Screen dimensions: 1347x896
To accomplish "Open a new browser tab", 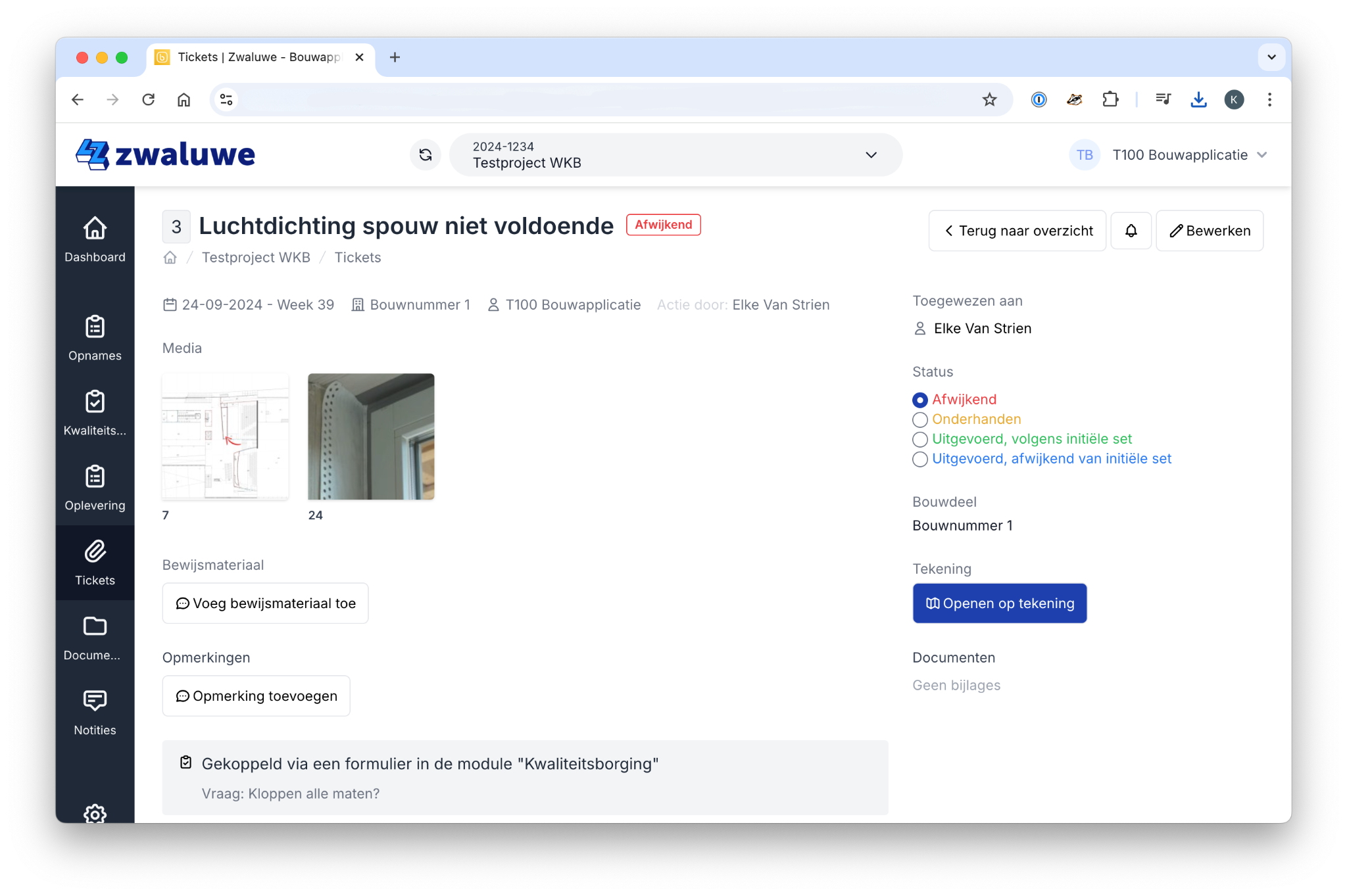I will tap(395, 57).
